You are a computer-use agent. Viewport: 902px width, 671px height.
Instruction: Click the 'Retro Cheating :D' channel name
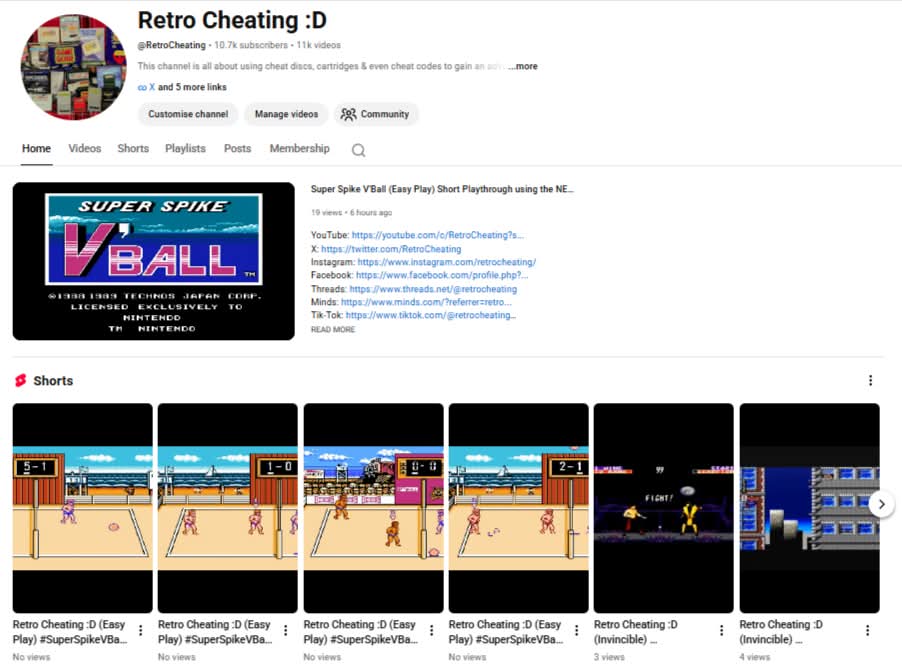pos(232,20)
